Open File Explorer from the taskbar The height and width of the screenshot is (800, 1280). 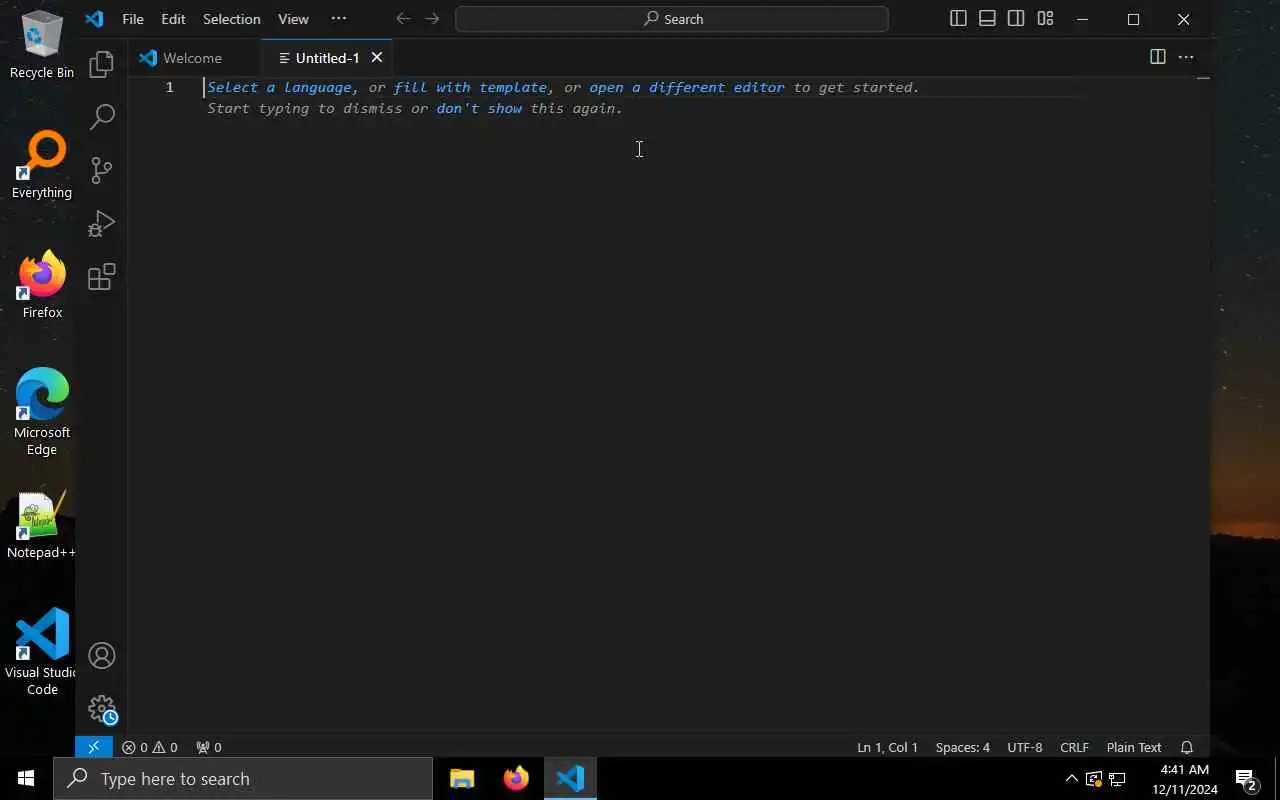(x=462, y=778)
